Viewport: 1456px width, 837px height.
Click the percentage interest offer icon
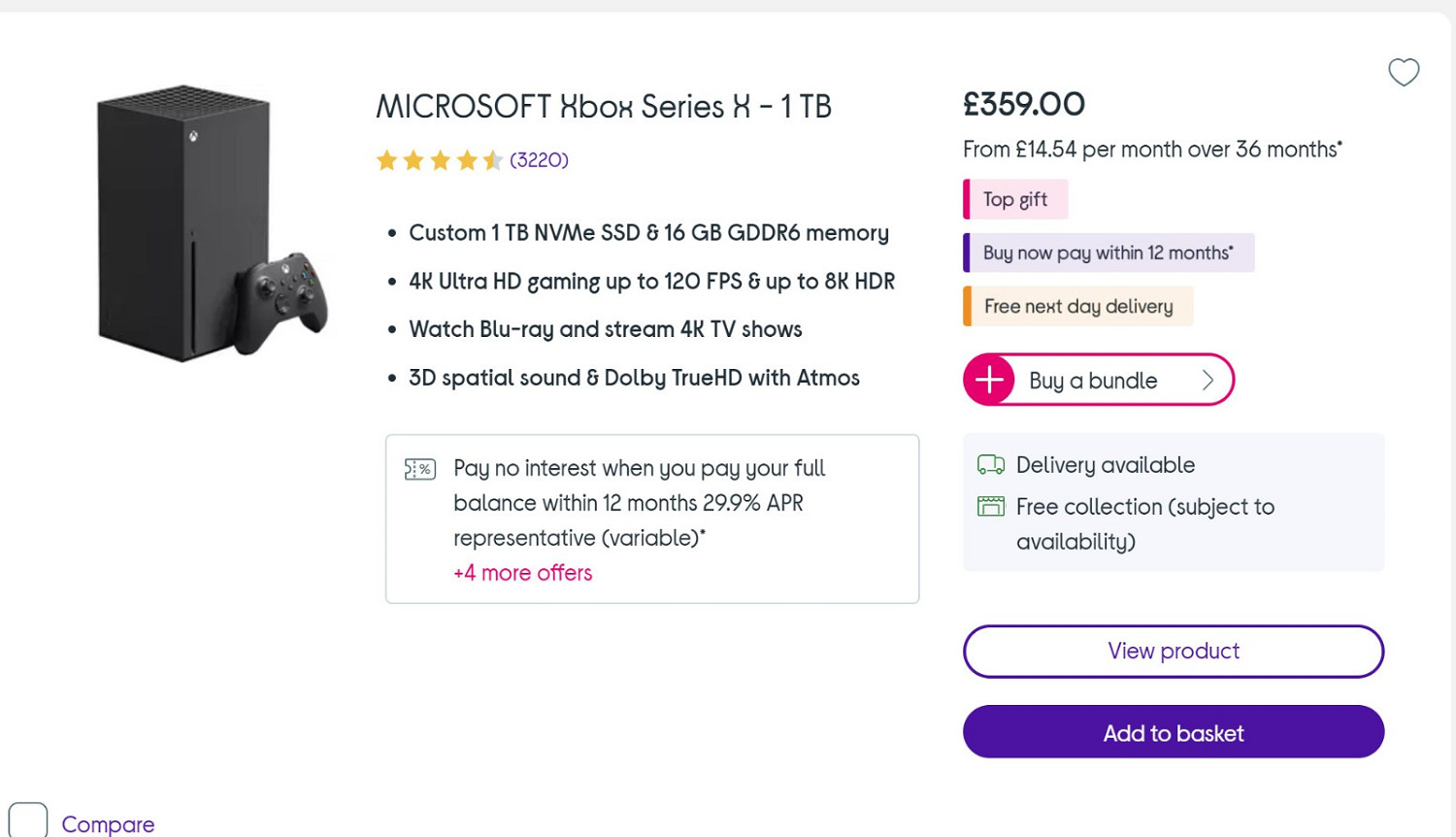420,468
